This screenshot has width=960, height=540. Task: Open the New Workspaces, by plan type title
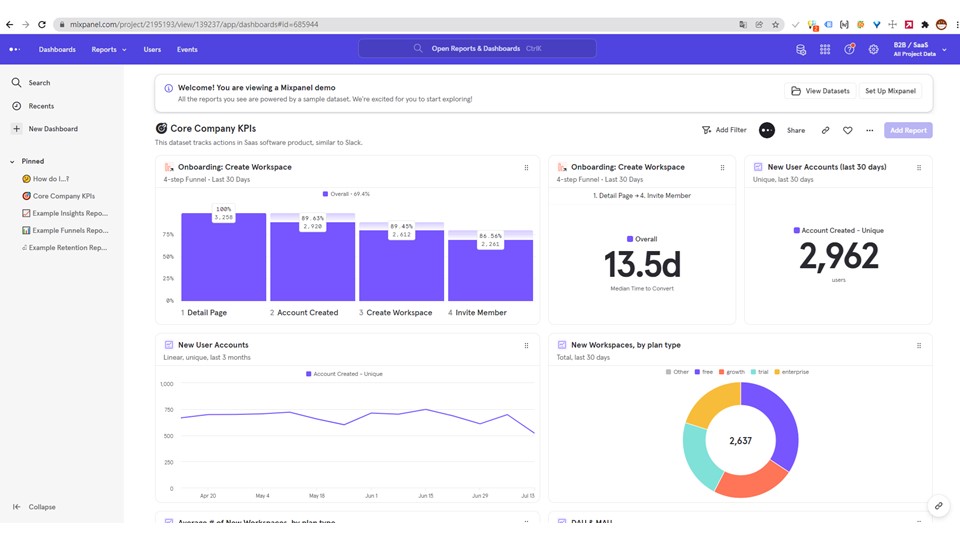coord(626,345)
